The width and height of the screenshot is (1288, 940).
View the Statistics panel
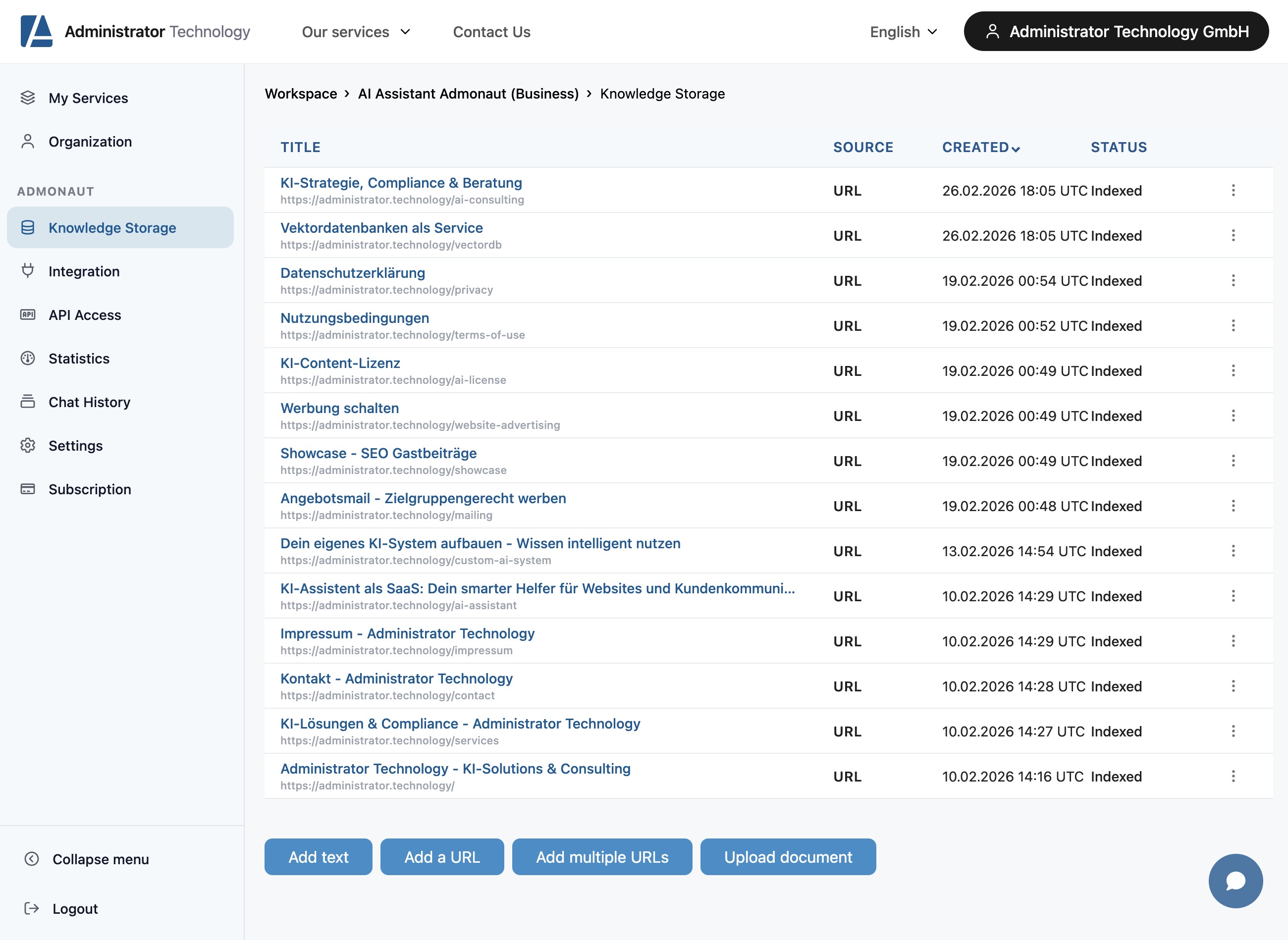point(79,359)
